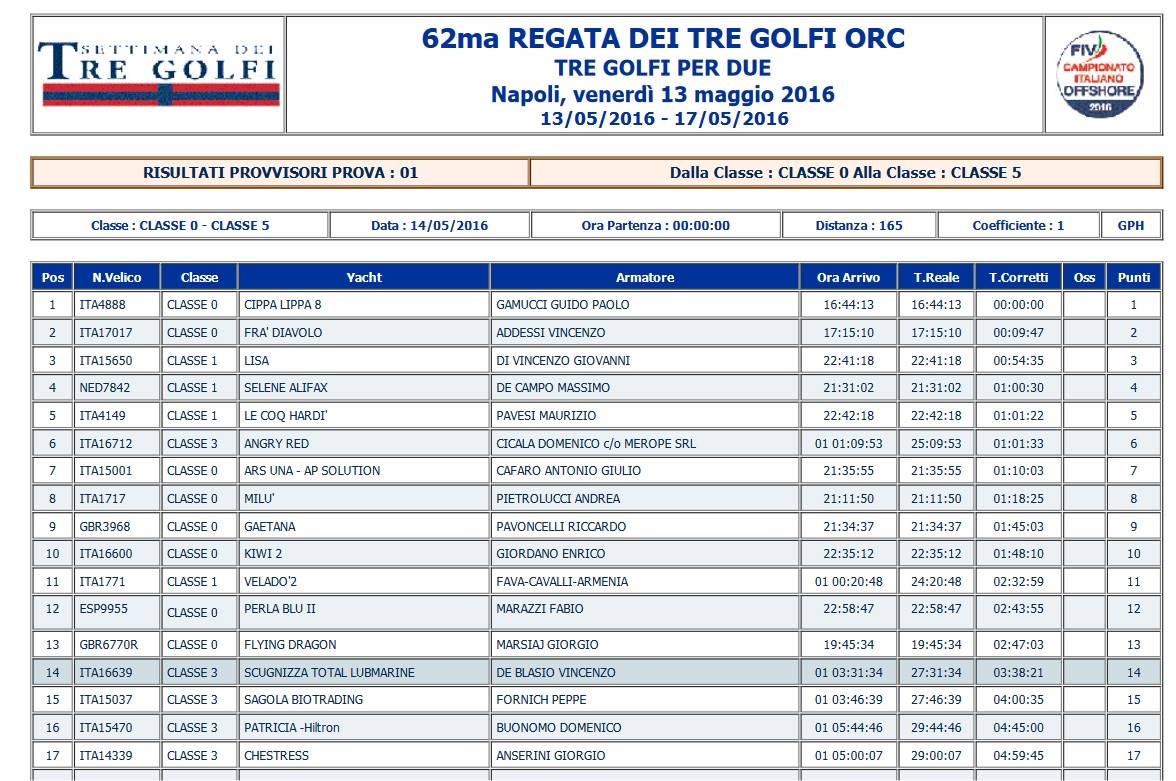Select yacht GAETANA
The width and height of the screenshot is (1176, 781).
(270, 527)
